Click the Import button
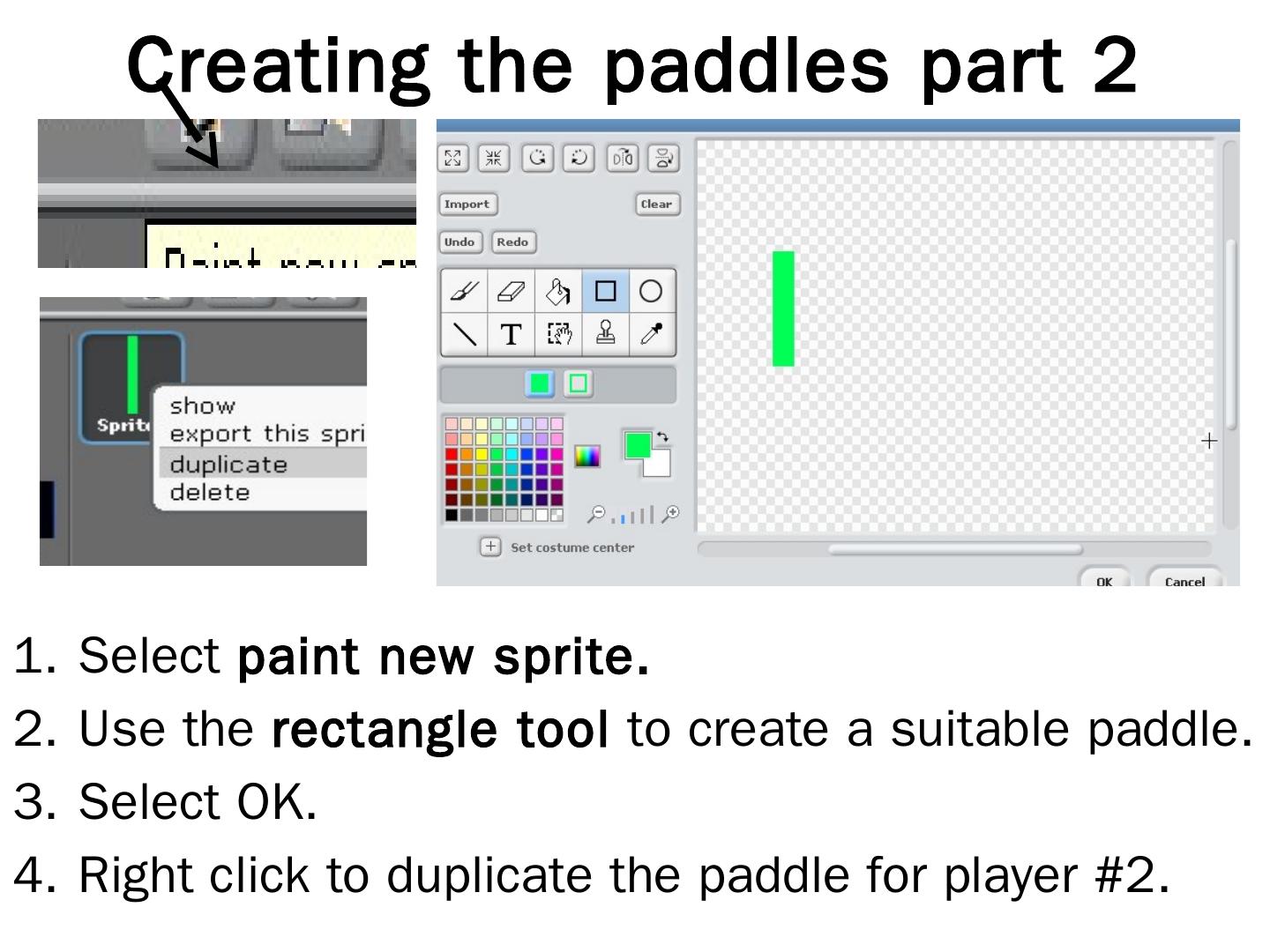1270x952 pixels. (467, 205)
